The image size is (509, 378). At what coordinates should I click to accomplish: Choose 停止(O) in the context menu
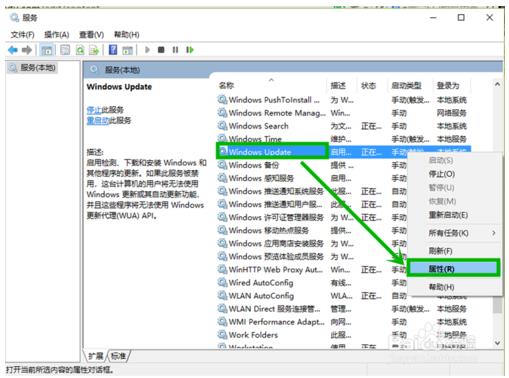pos(442,174)
